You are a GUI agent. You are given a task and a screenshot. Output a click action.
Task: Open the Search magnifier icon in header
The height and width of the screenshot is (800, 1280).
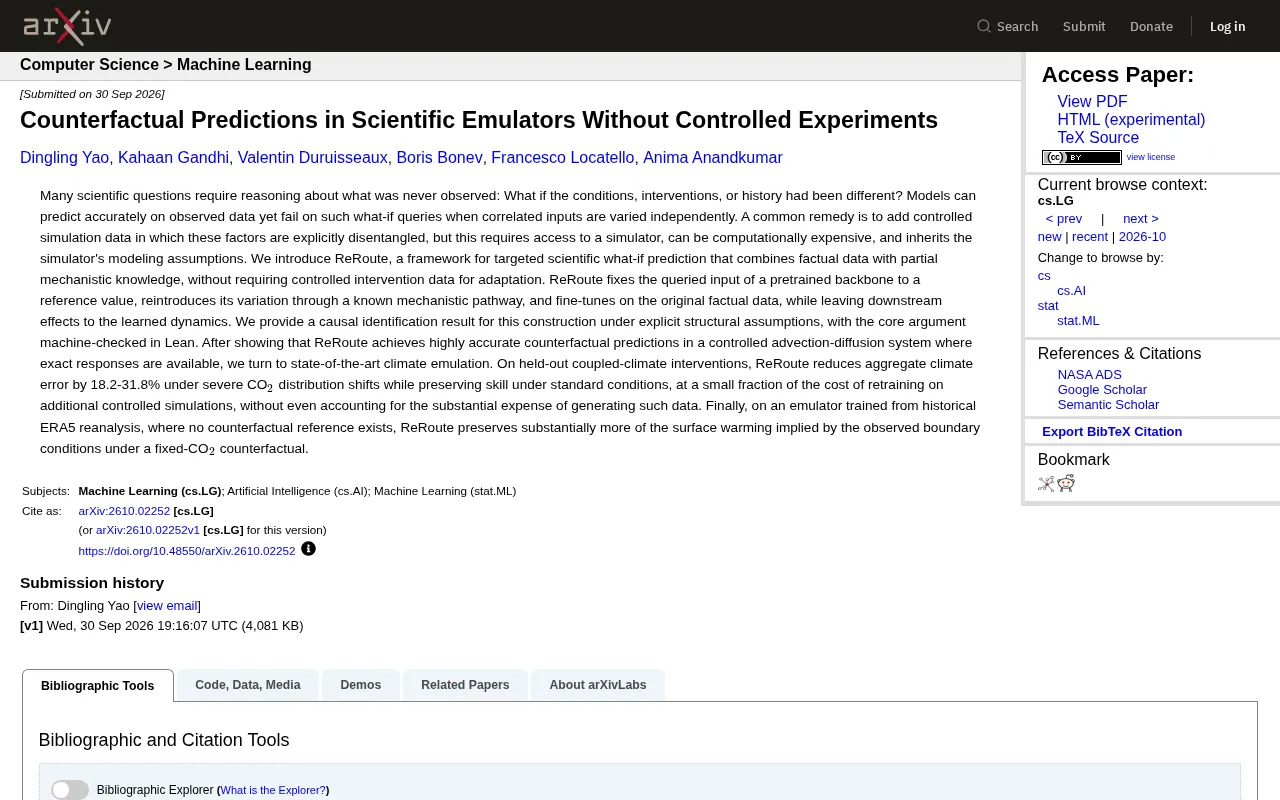(984, 26)
